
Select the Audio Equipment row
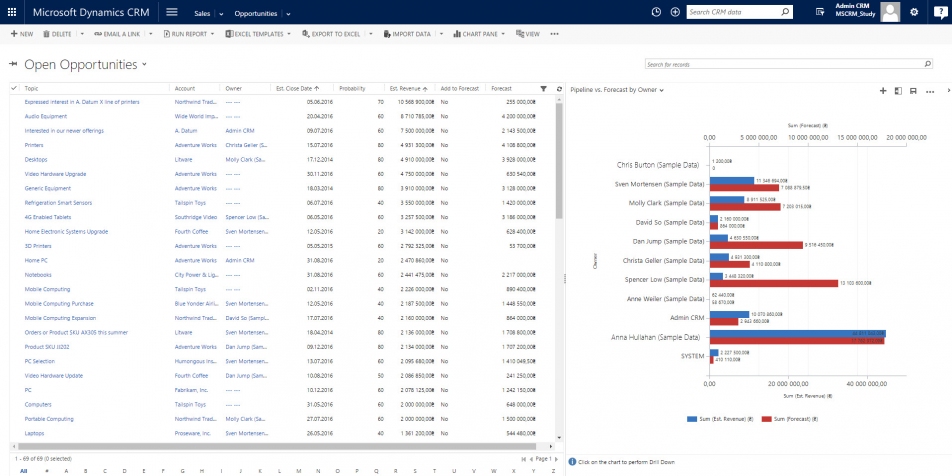pyautogui.click(x=14, y=116)
